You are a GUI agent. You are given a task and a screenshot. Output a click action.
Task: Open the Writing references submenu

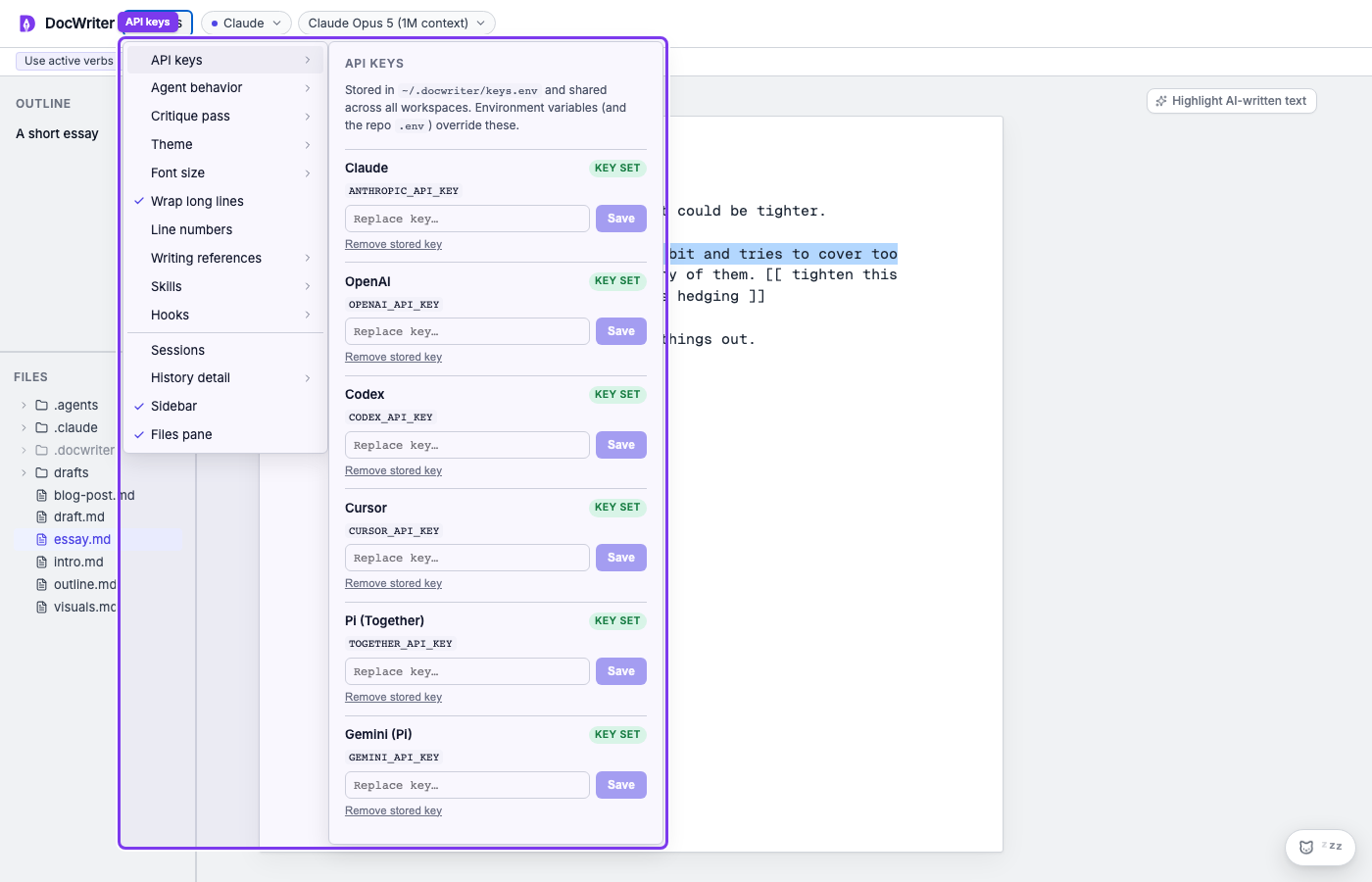[x=225, y=258]
